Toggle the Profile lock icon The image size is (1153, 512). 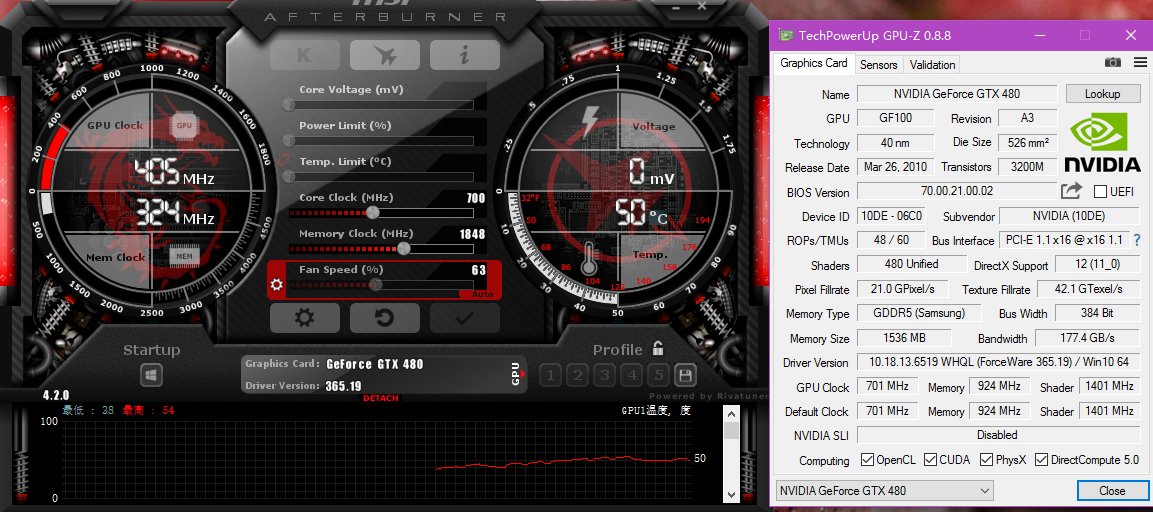pos(658,349)
